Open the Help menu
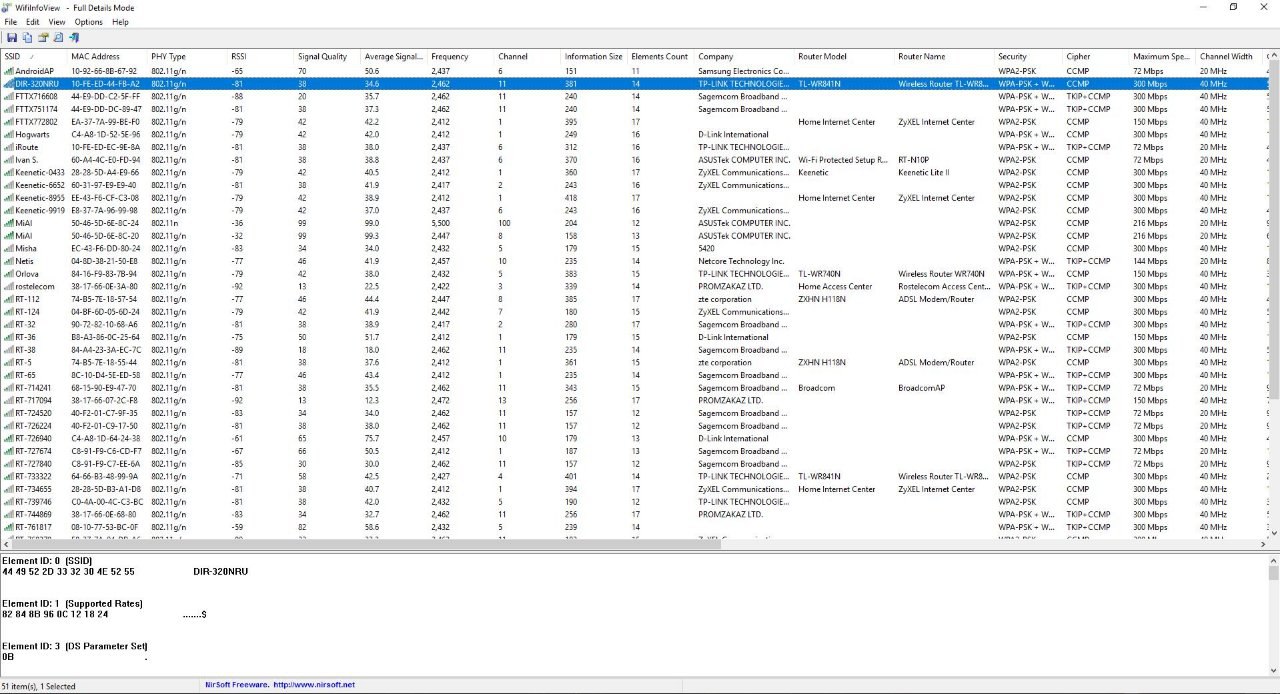 pyautogui.click(x=120, y=22)
